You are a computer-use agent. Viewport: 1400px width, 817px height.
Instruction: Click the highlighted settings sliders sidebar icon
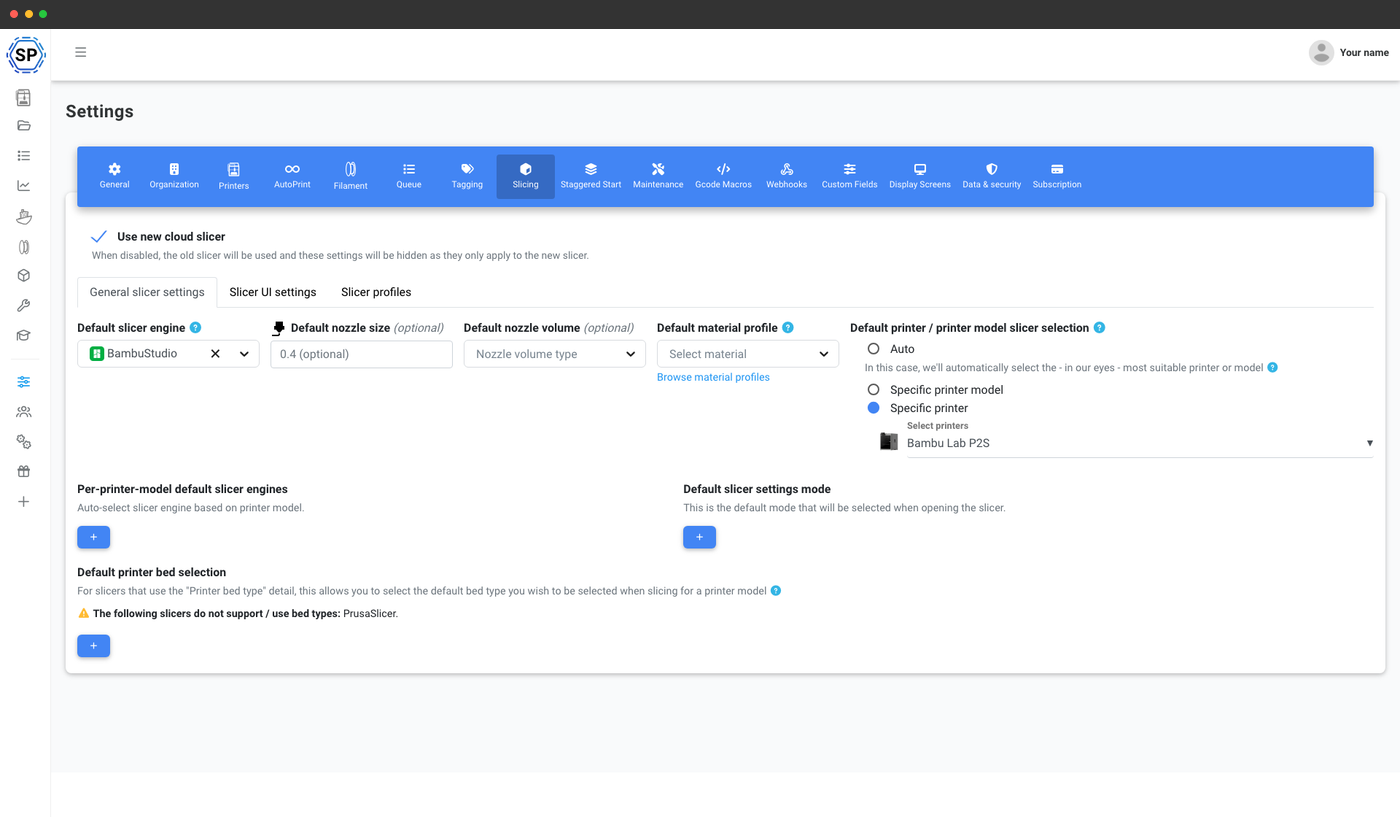tap(23, 382)
